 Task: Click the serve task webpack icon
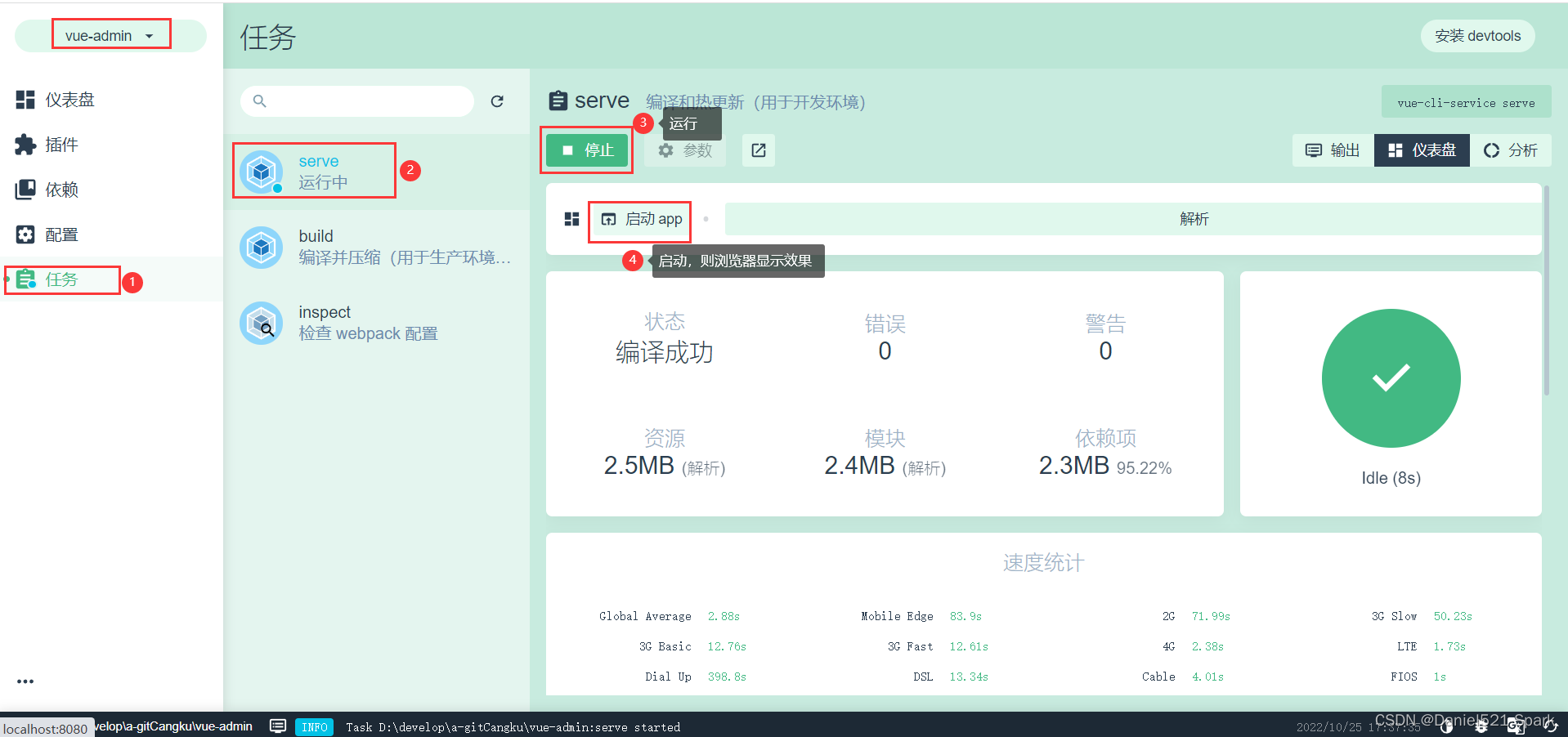click(x=262, y=172)
